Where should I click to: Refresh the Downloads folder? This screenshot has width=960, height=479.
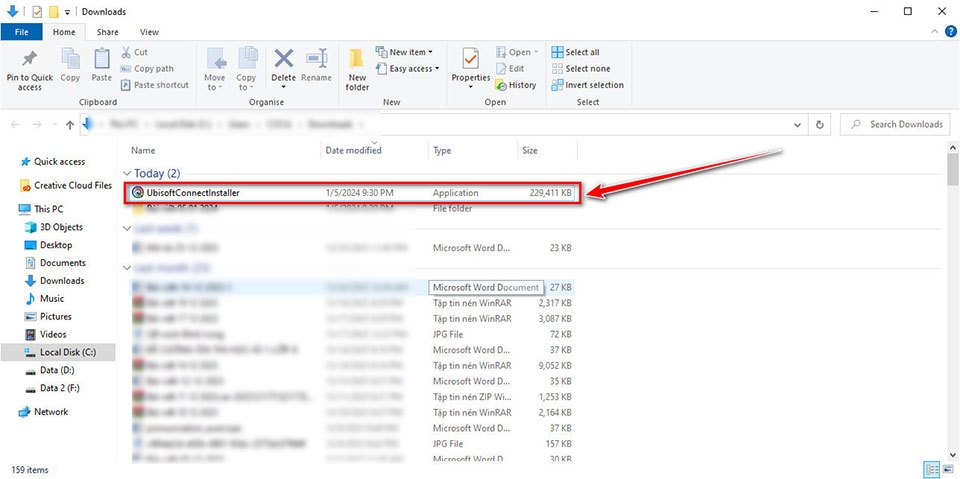click(819, 125)
